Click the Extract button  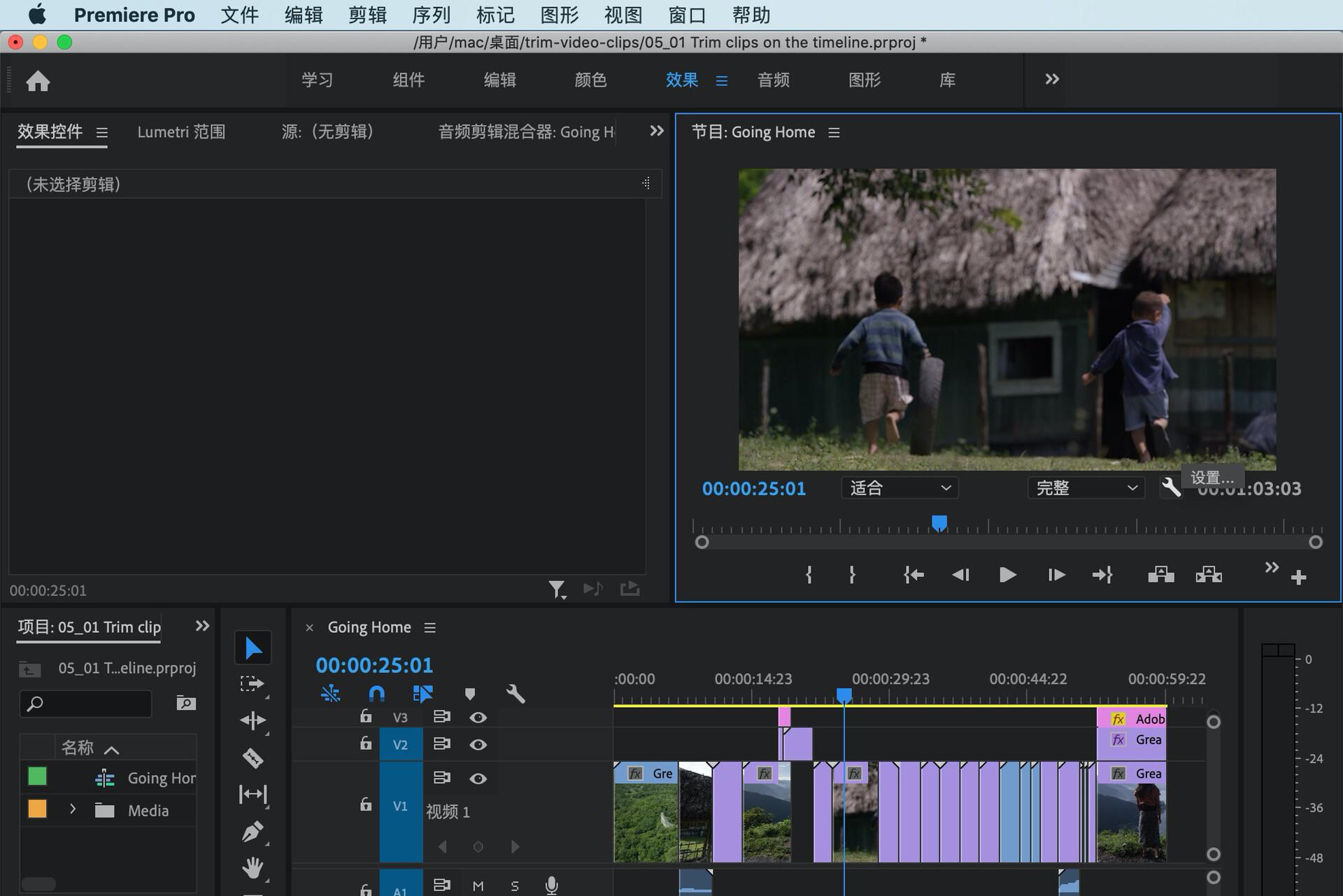click(1209, 575)
